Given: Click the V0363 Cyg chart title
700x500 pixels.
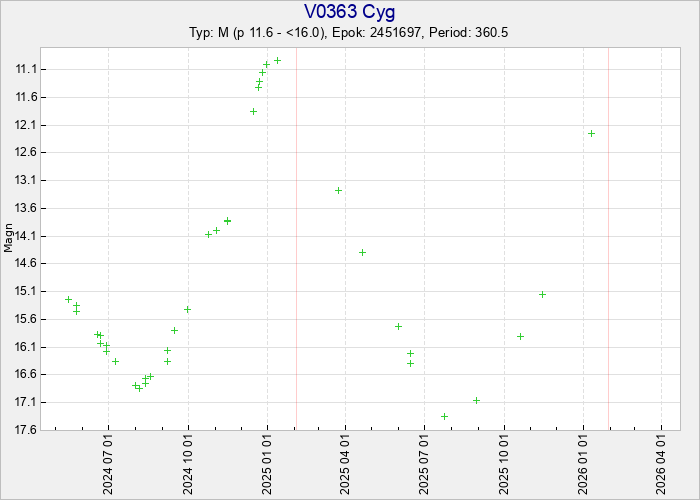Looking at the screenshot, I should pyautogui.click(x=349, y=12).
